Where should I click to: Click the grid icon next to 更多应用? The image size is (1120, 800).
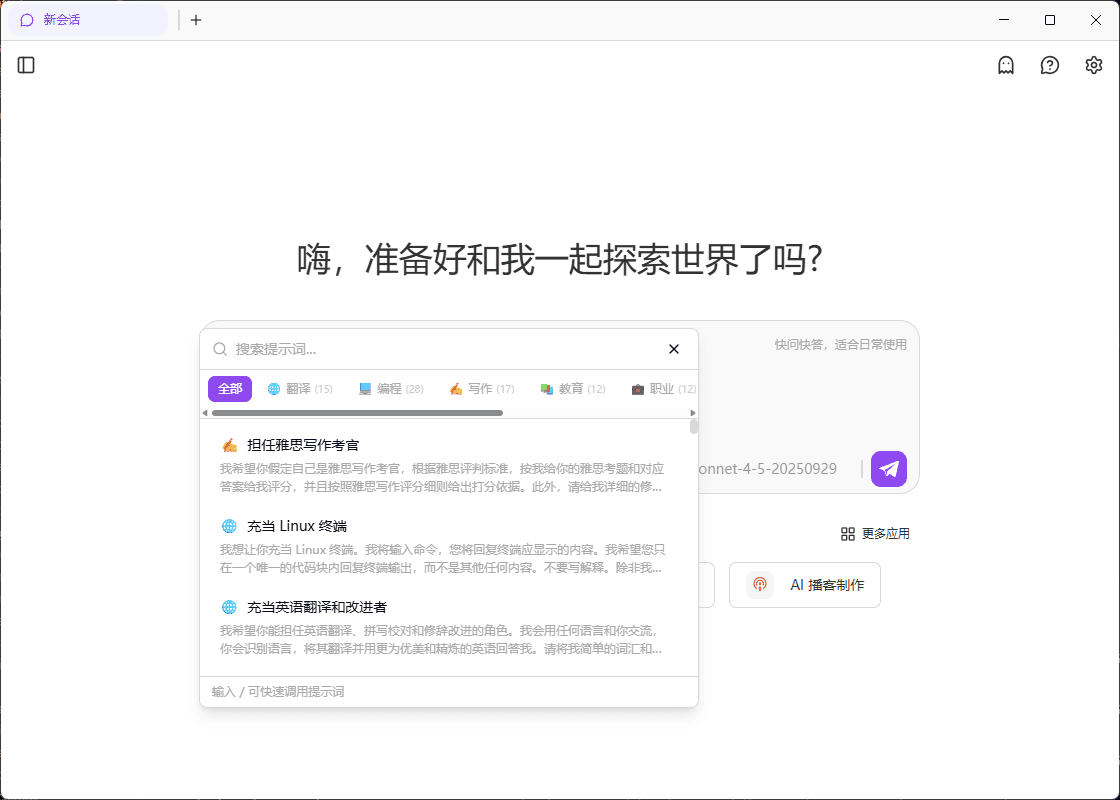848,534
